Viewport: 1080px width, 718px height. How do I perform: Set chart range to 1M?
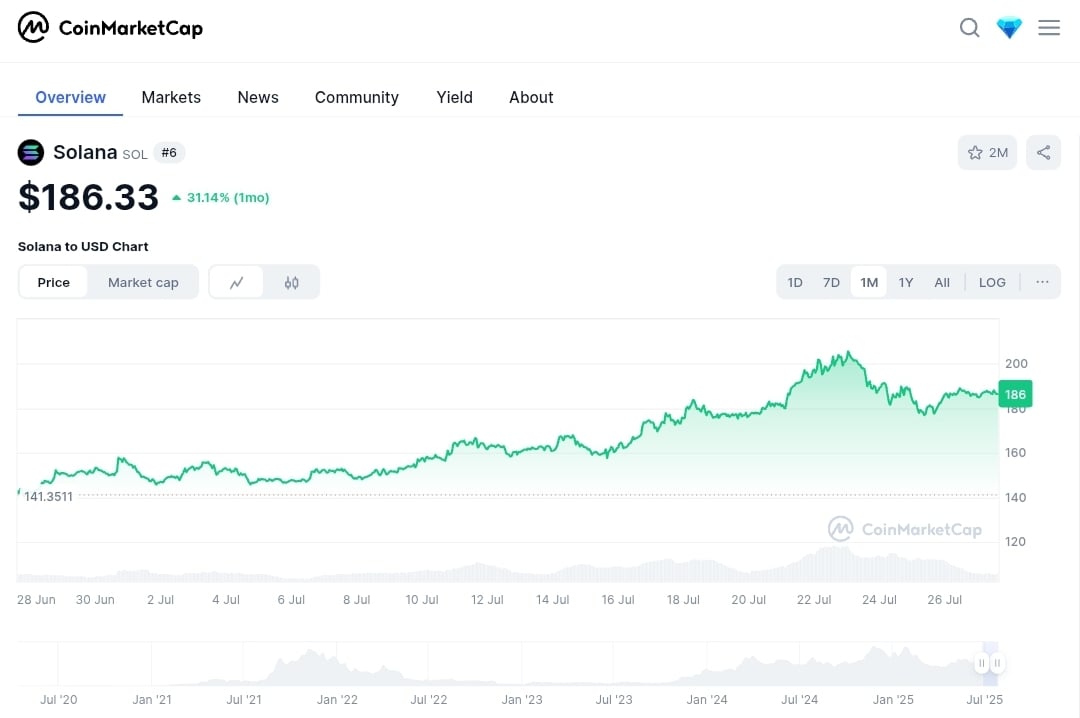click(x=869, y=283)
